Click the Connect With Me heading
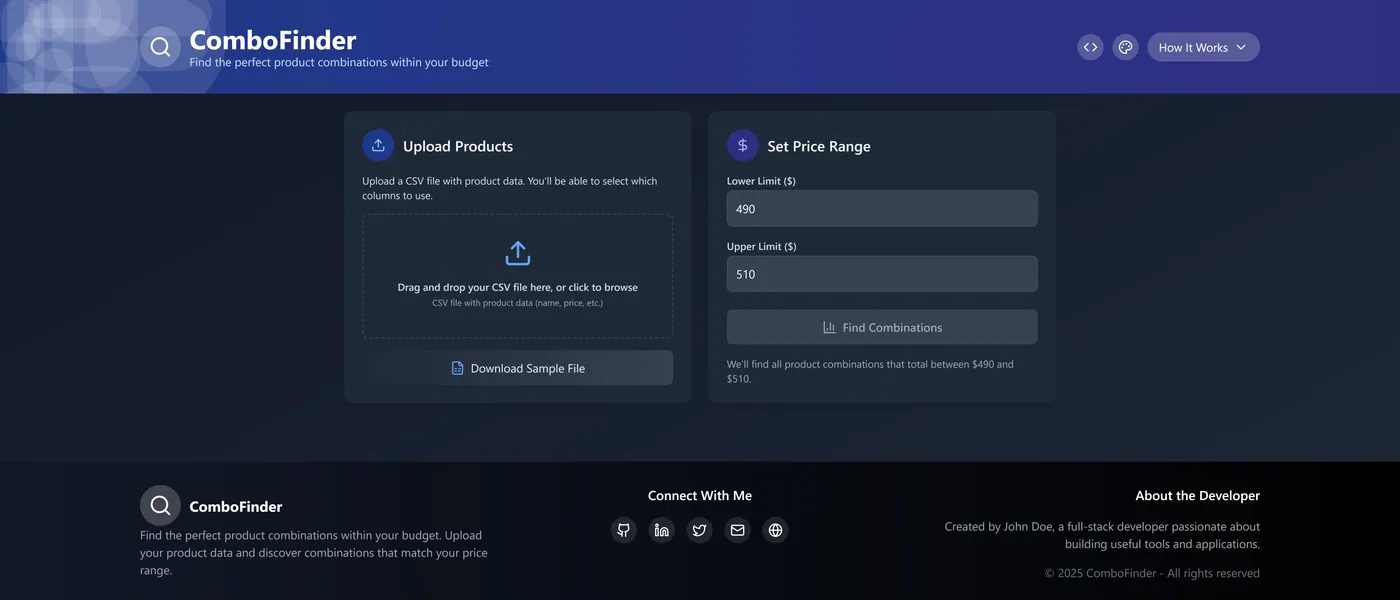Screen dimensions: 1400x600 [700, 496]
